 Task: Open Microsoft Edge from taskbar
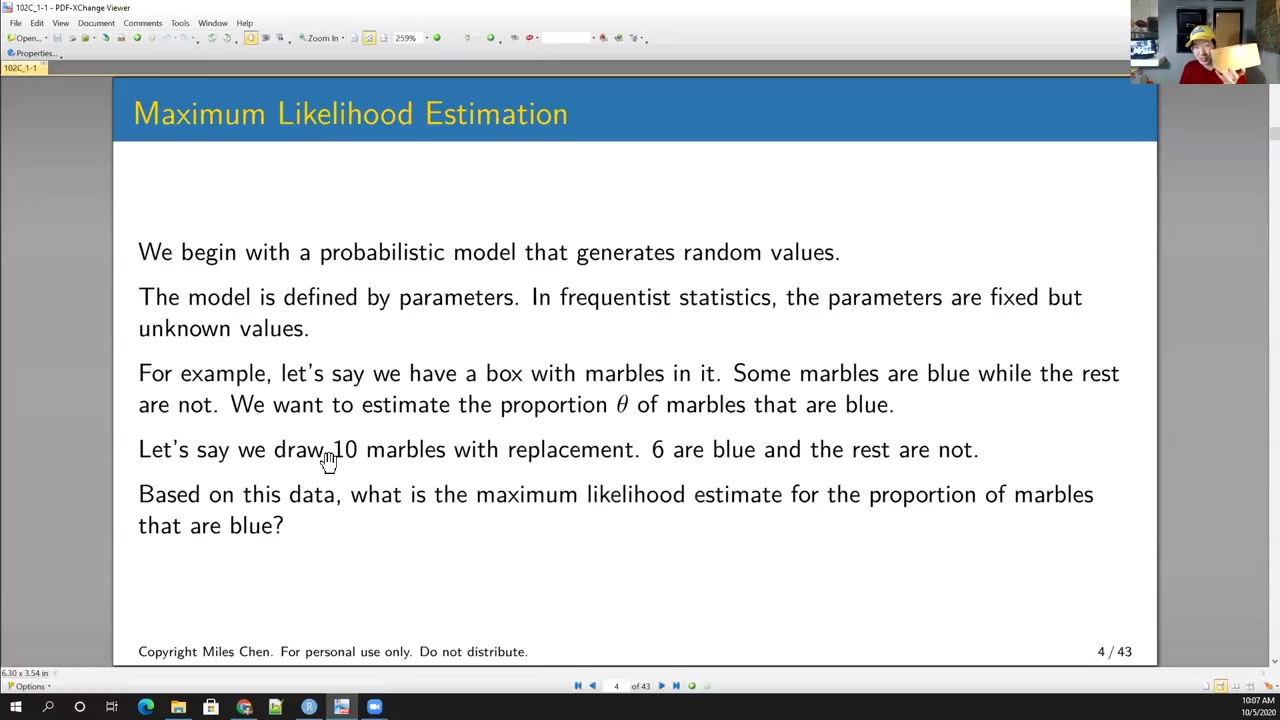[146, 707]
